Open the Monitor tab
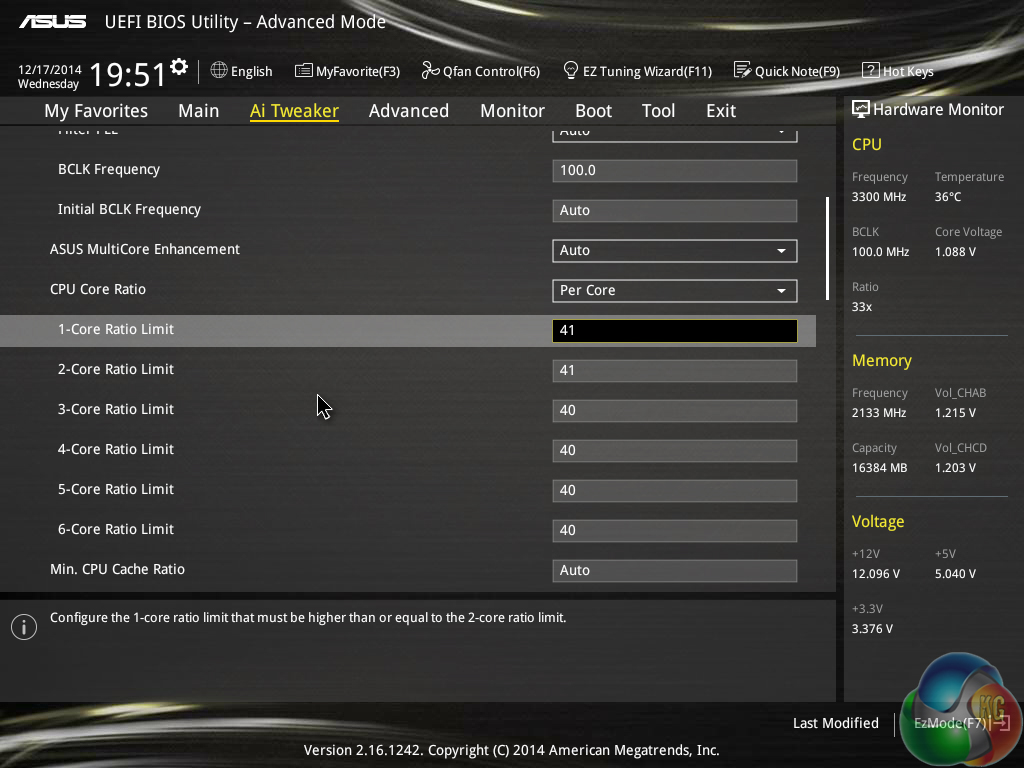1024x768 pixels. click(x=513, y=111)
